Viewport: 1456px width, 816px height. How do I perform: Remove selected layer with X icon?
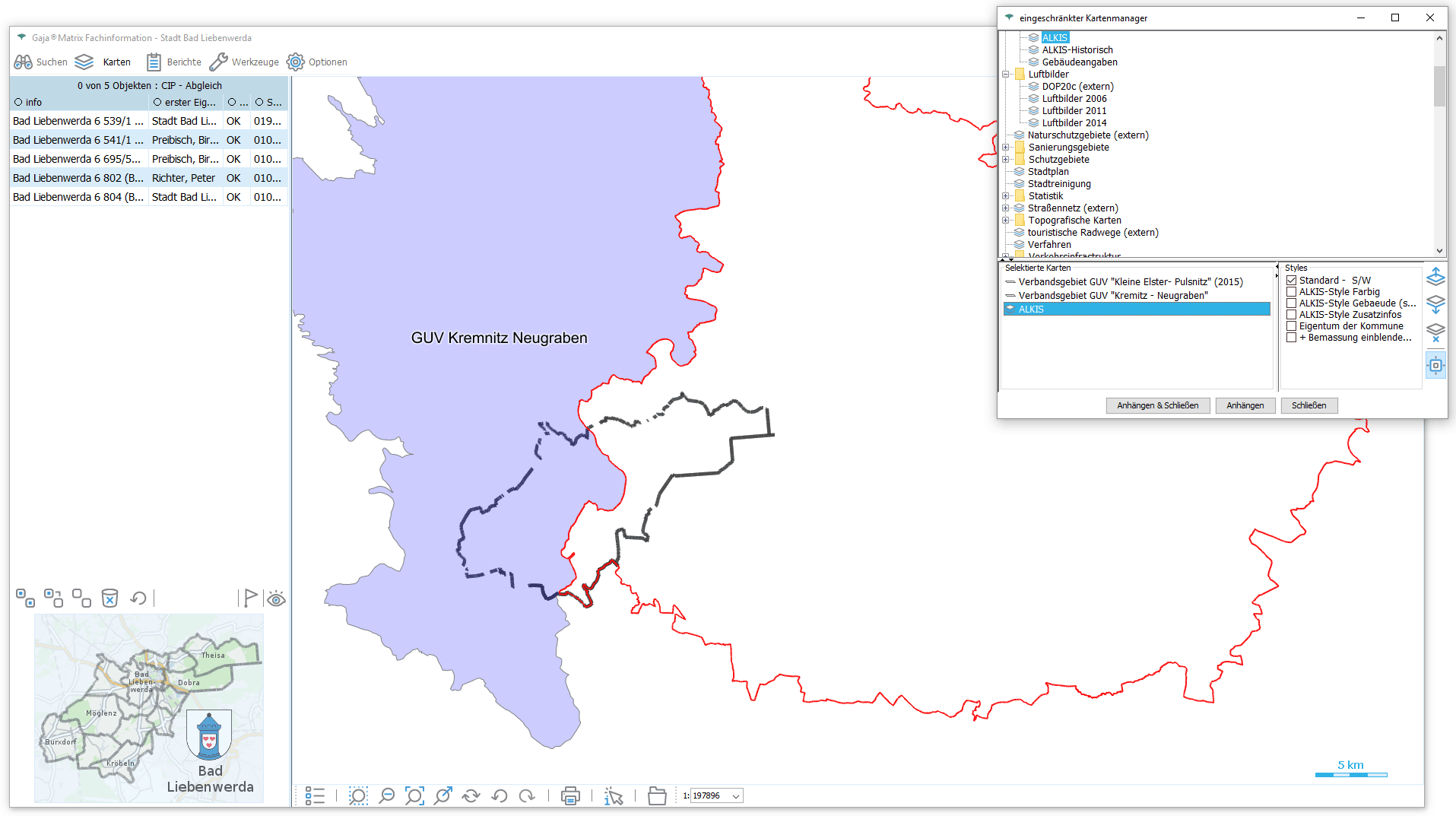click(1435, 332)
